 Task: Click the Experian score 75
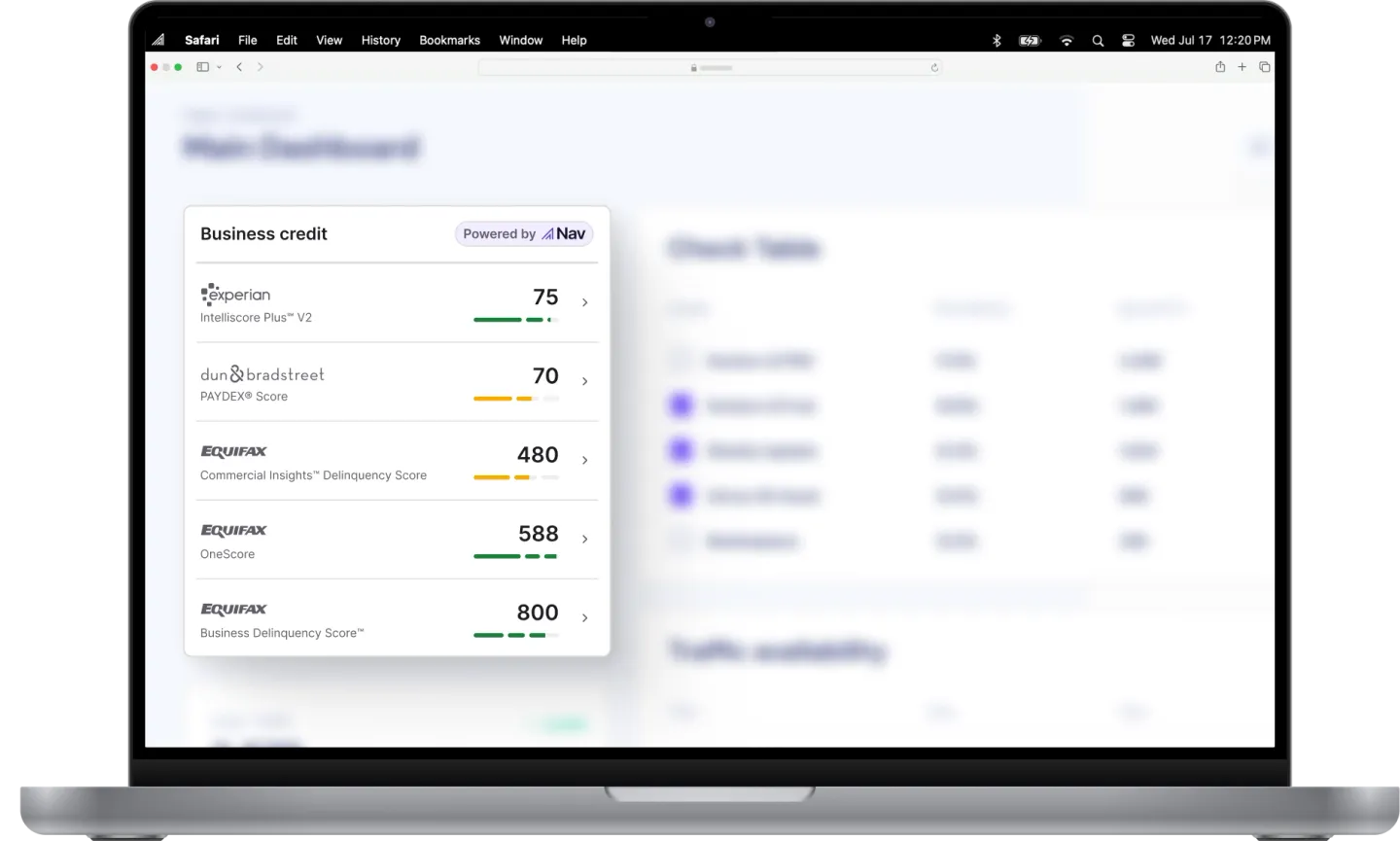545,297
